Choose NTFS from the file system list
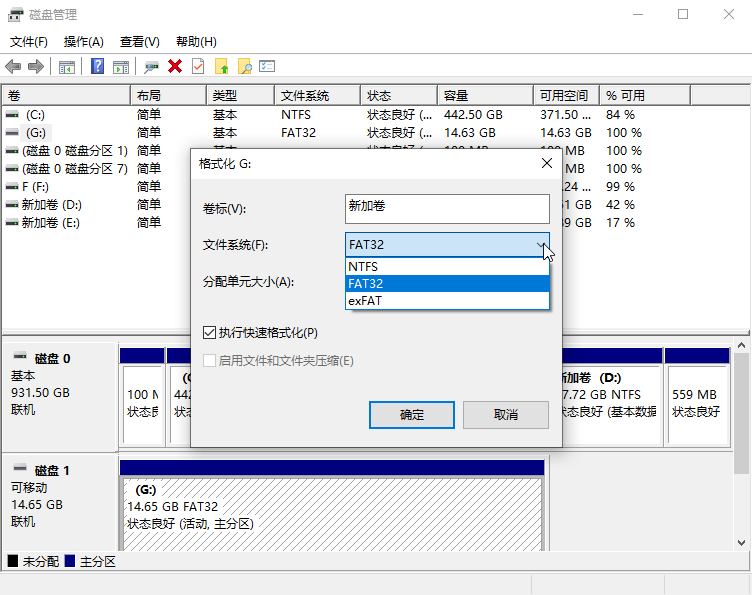The width and height of the screenshot is (752, 595). point(447,267)
